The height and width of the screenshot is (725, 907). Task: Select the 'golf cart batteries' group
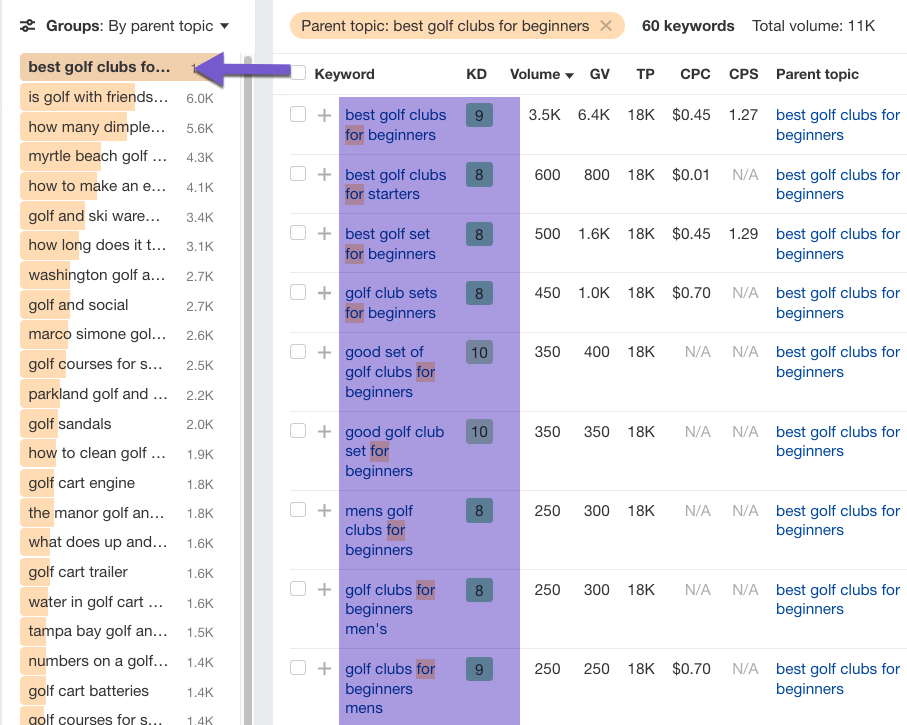click(x=120, y=691)
